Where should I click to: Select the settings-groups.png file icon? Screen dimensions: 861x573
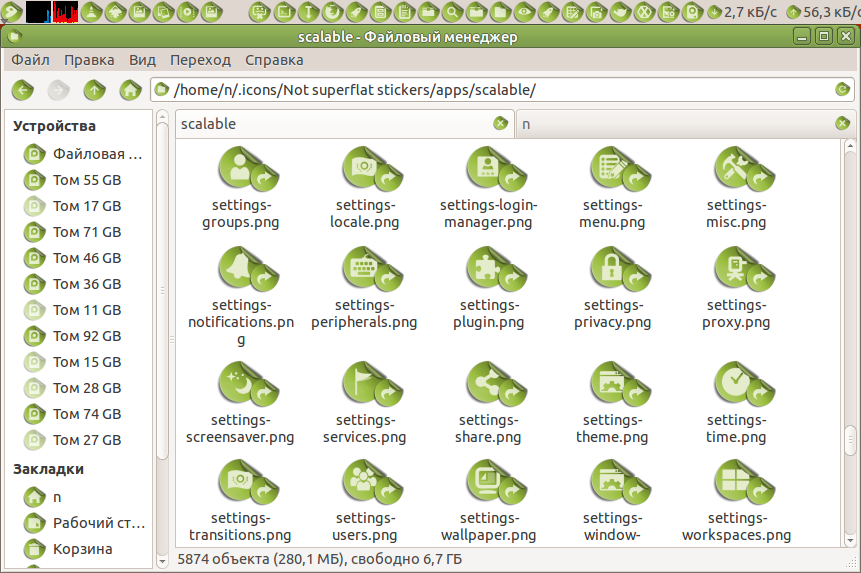click(x=247, y=168)
